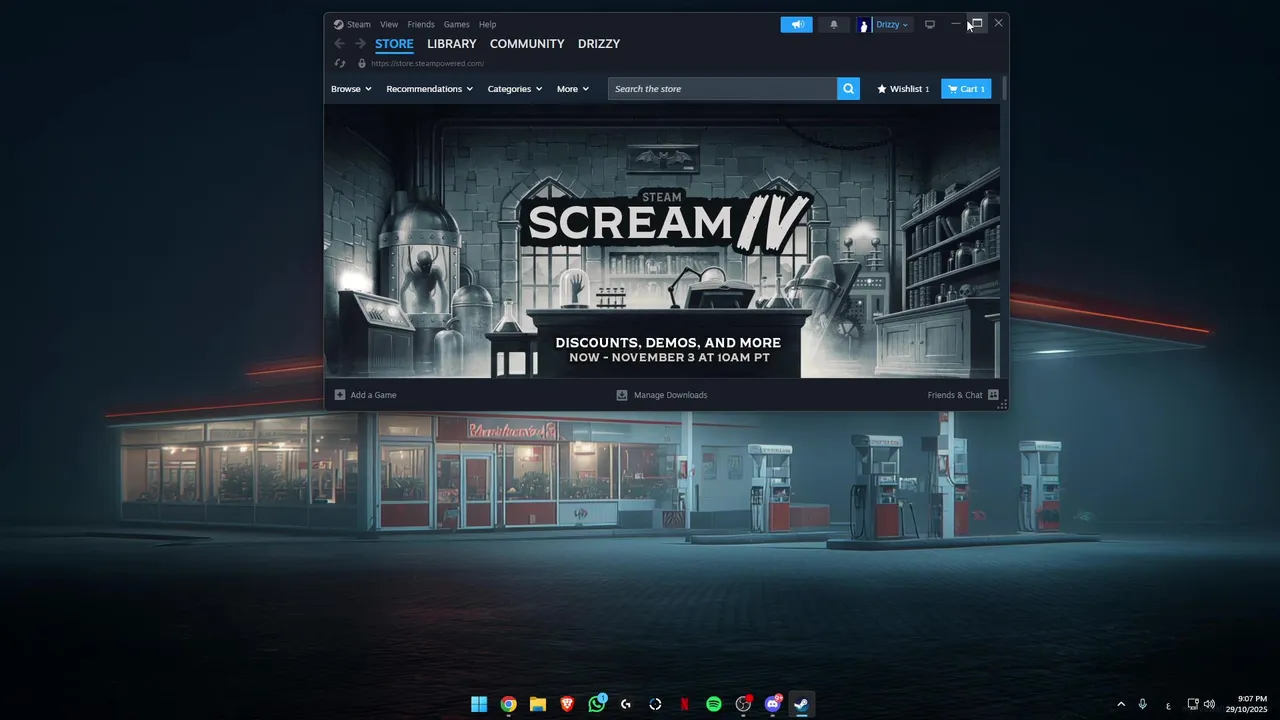Screen dimensions: 1280x720
Task: Click Add a Game label
Action: [373, 395]
